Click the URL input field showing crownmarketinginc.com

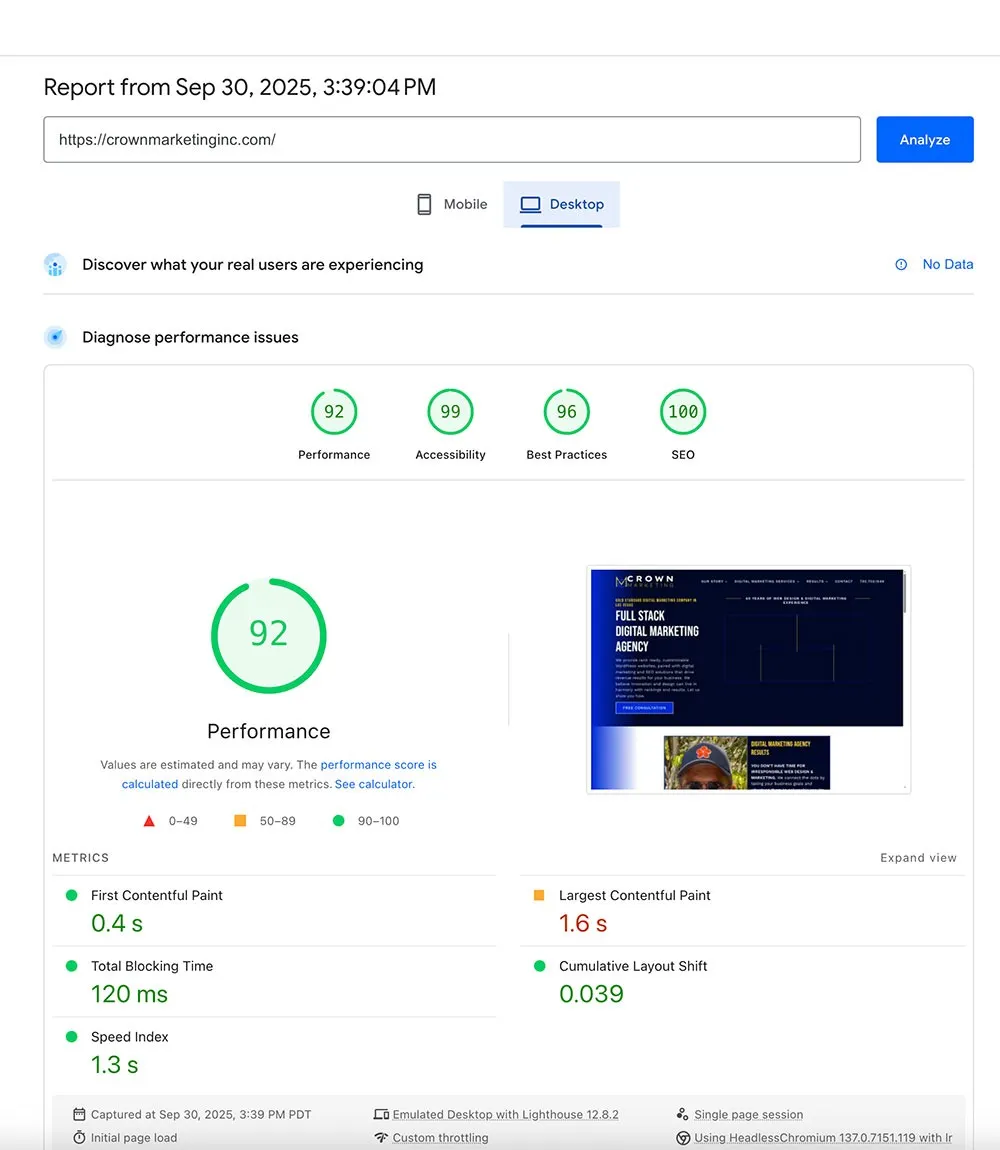[451, 139]
